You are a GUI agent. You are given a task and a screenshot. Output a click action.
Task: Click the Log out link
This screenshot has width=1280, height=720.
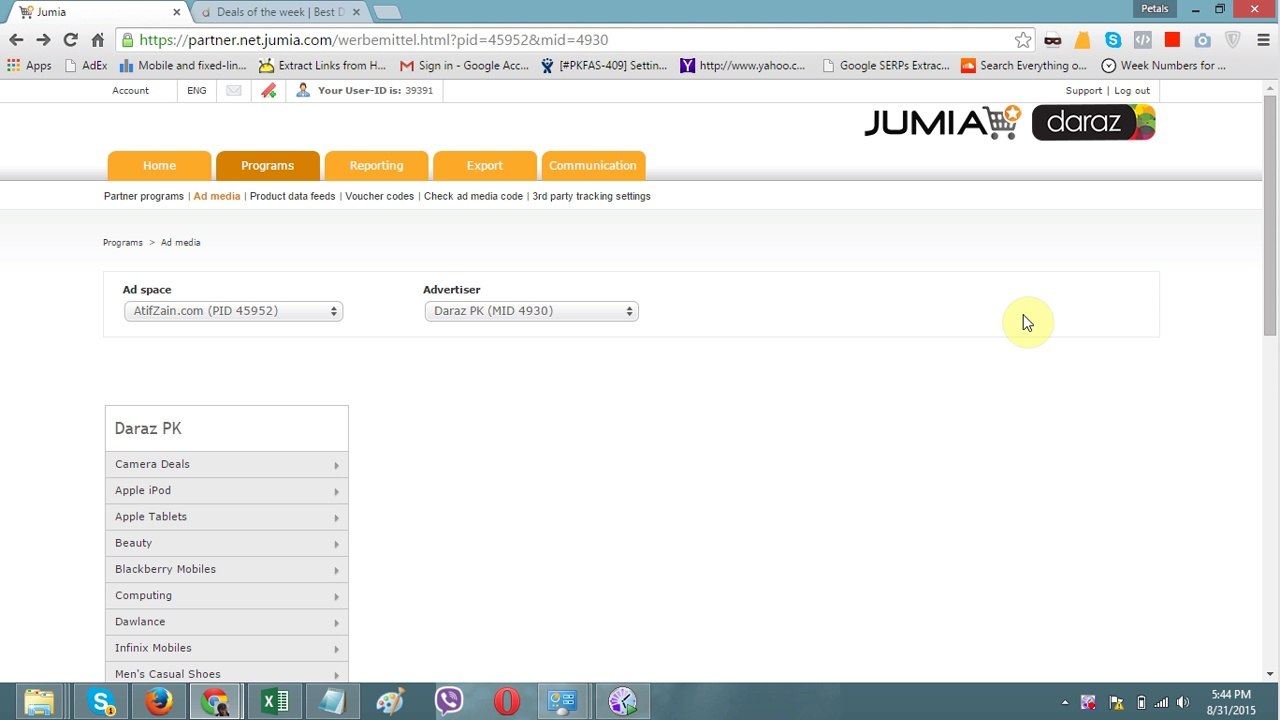(x=1132, y=91)
